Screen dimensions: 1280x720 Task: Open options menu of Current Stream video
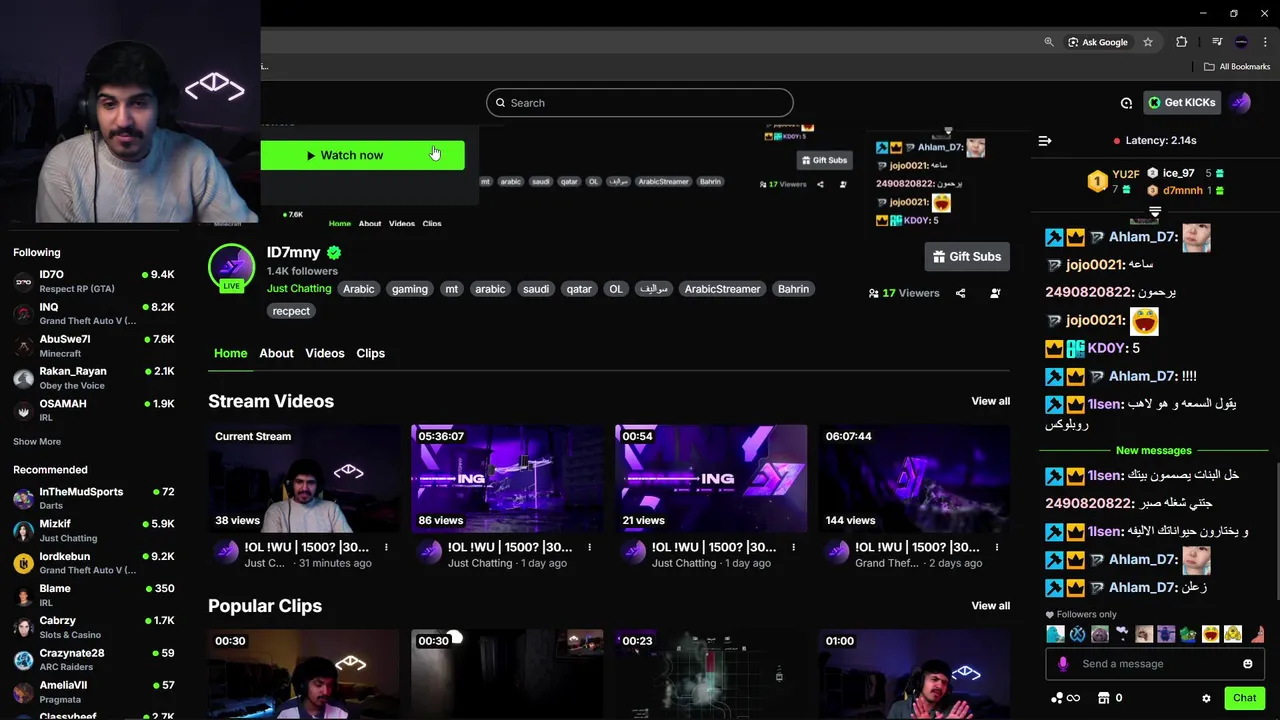(386, 547)
